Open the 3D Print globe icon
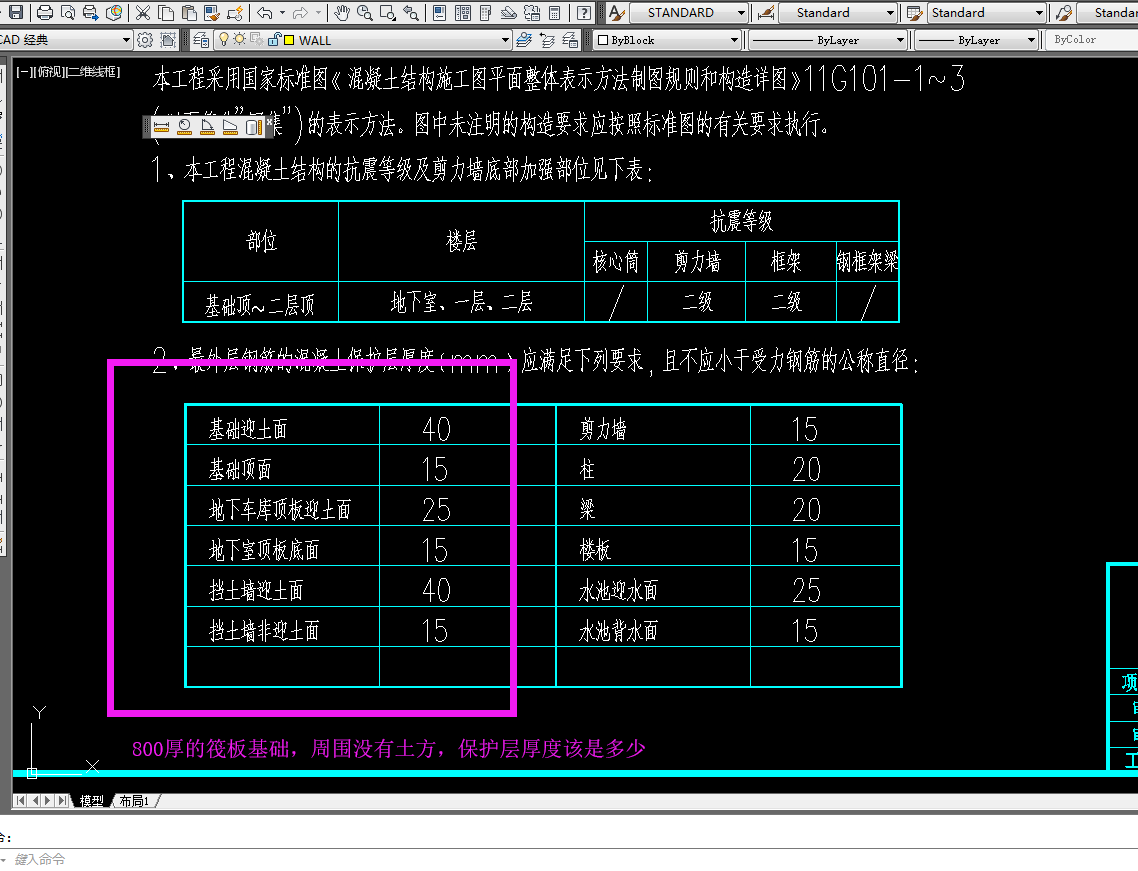Image resolution: width=1138 pixels, height=871 pixels. point(114,12)
